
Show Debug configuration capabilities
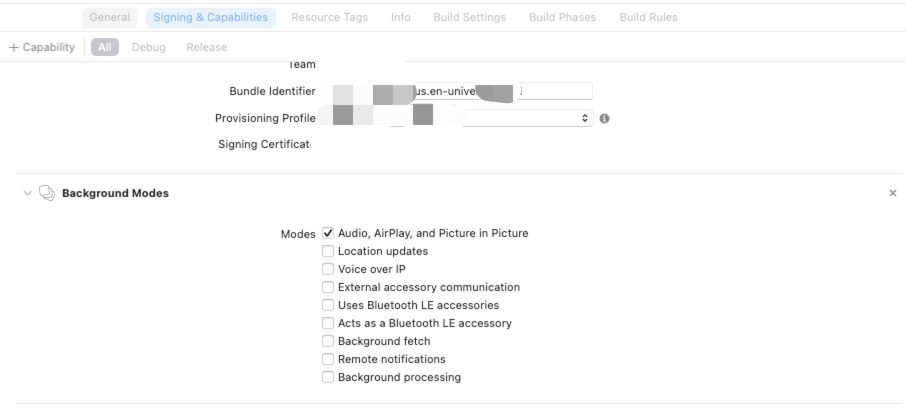pyautogui.click(x=149, y=47)
